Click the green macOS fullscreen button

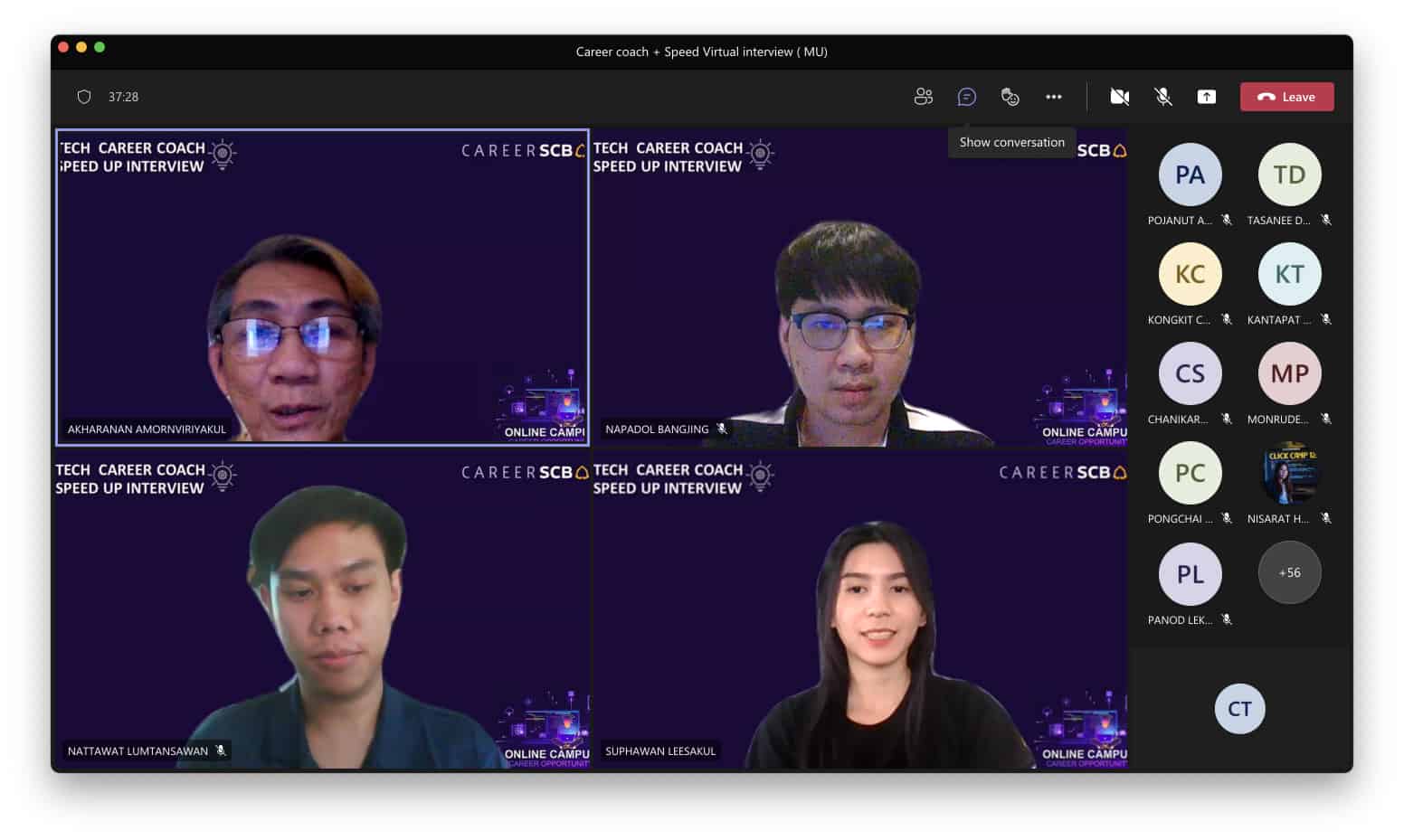100,47
